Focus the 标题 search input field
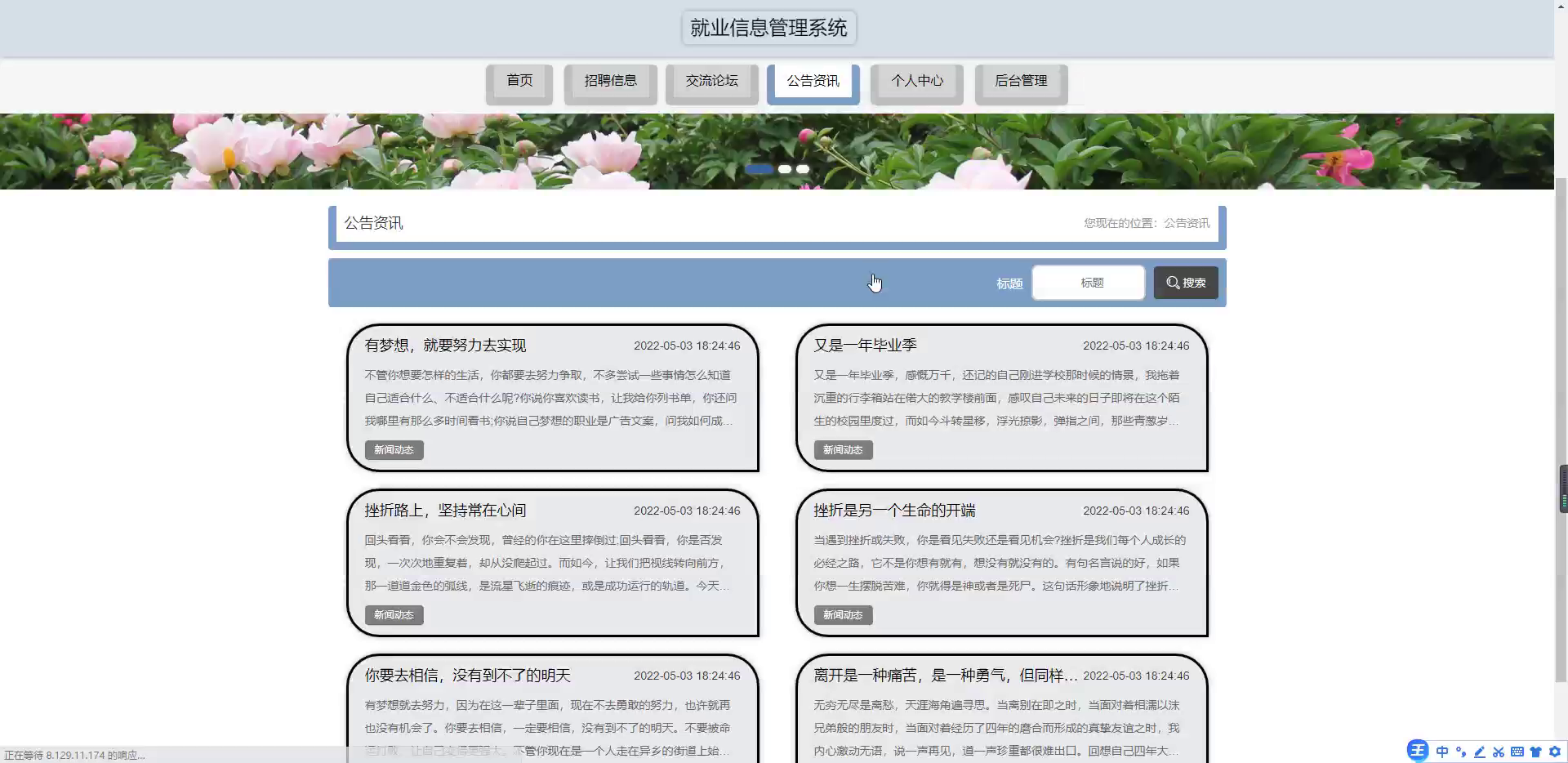The image size is (1568, 763). coord(1088,283)
